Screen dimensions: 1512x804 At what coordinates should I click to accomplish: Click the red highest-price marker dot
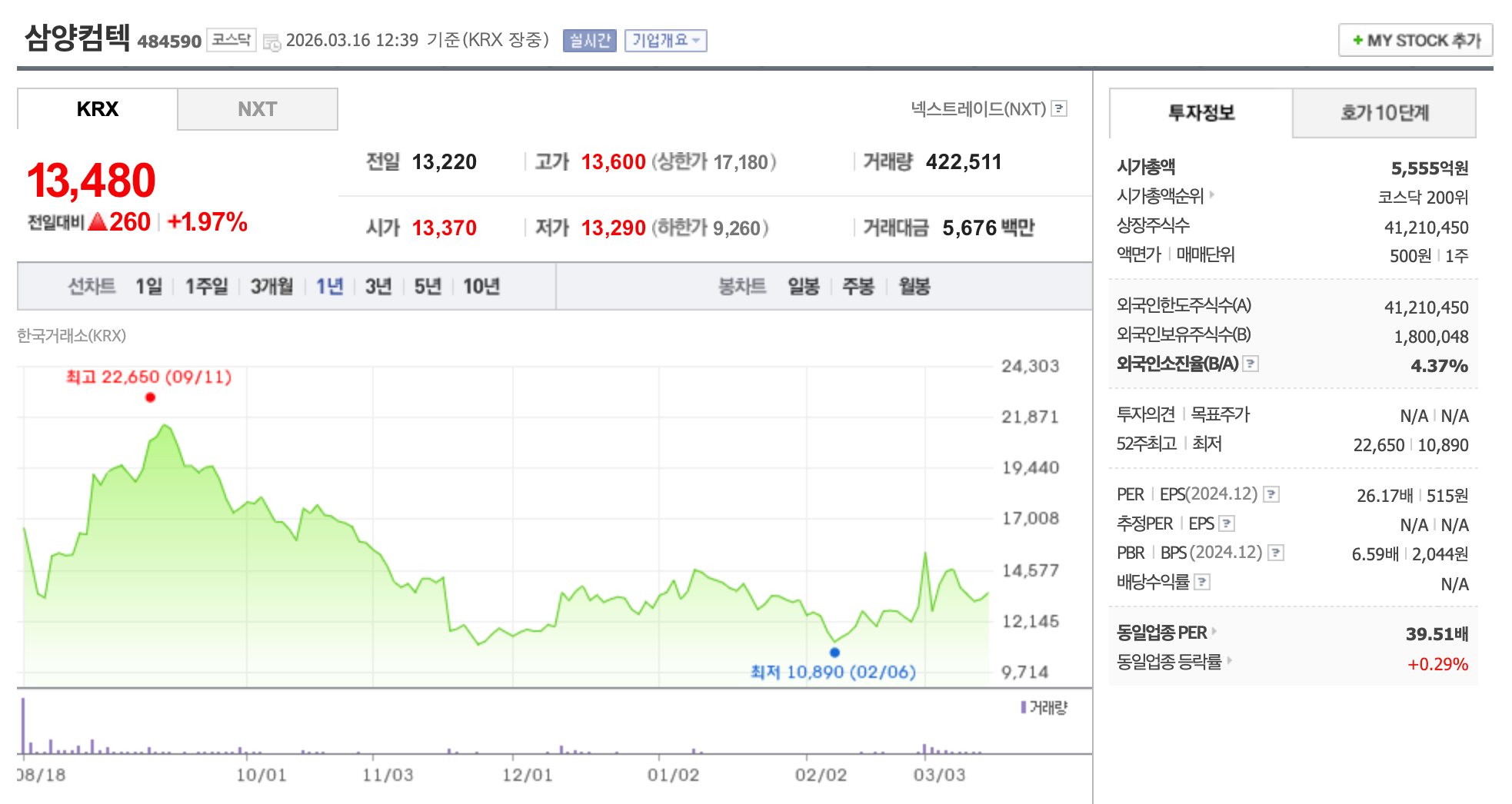pyautogui.click(x=150, y=397)
